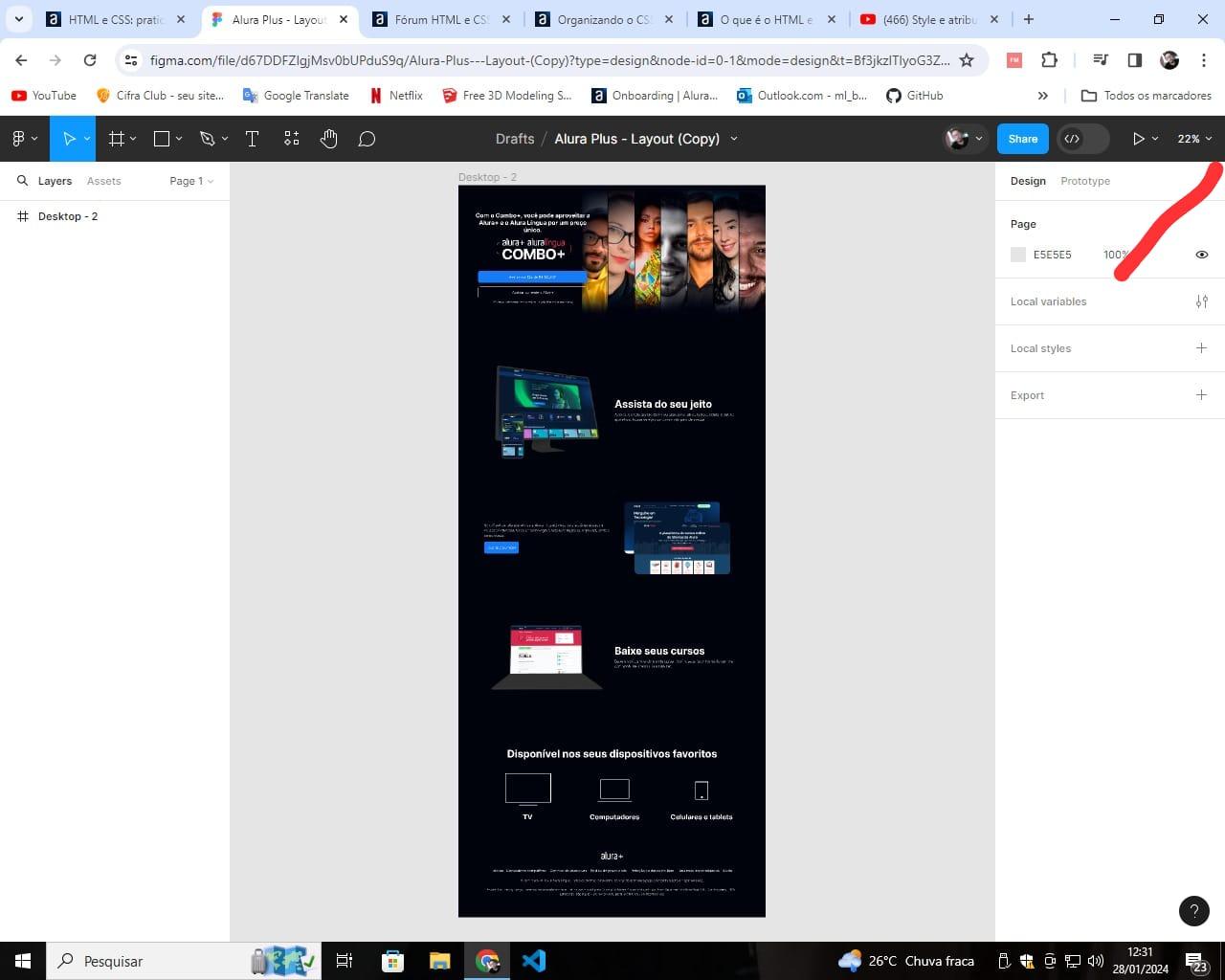Open the Figma main menu icon
Screen dimensions: 1225x980
(x=18, y=139)
